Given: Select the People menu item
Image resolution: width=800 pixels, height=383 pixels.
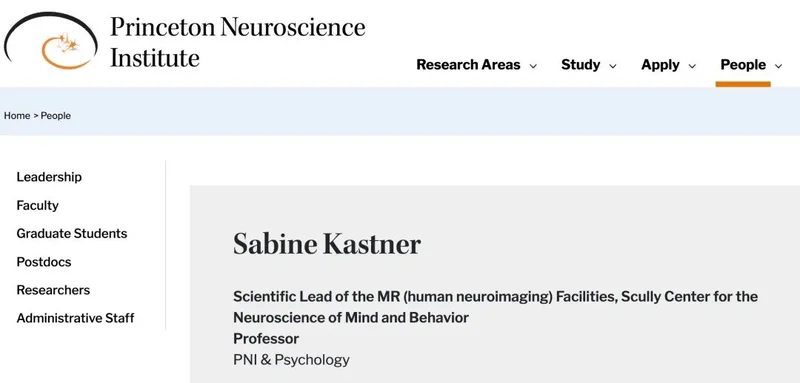Looking at the screenshot, I should tap(743, 65).
